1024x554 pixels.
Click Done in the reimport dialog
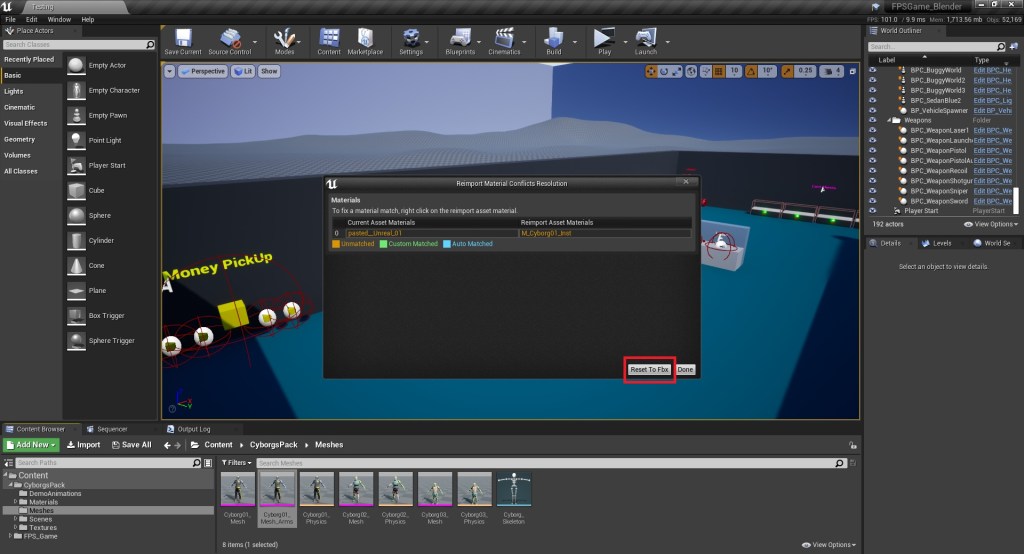click(685, 370)
